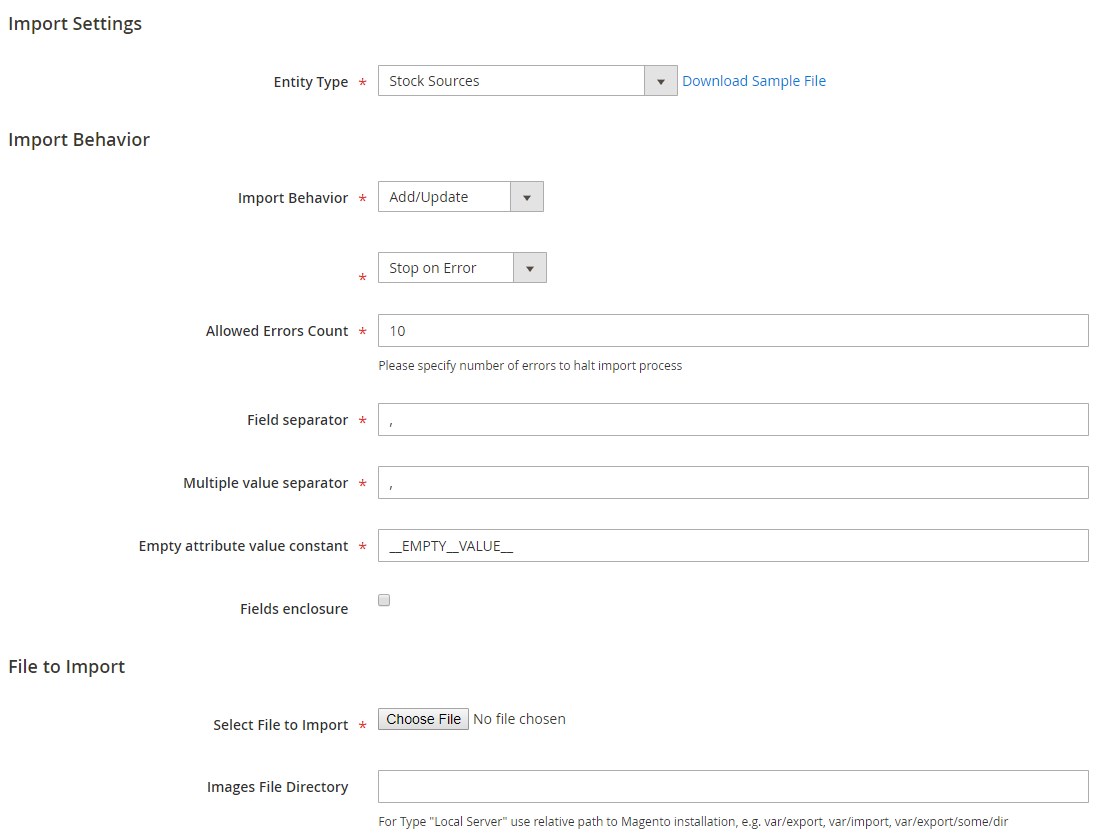Click the Images File Directory label
The image size is (1108, 839).
[x=277, y=787]
